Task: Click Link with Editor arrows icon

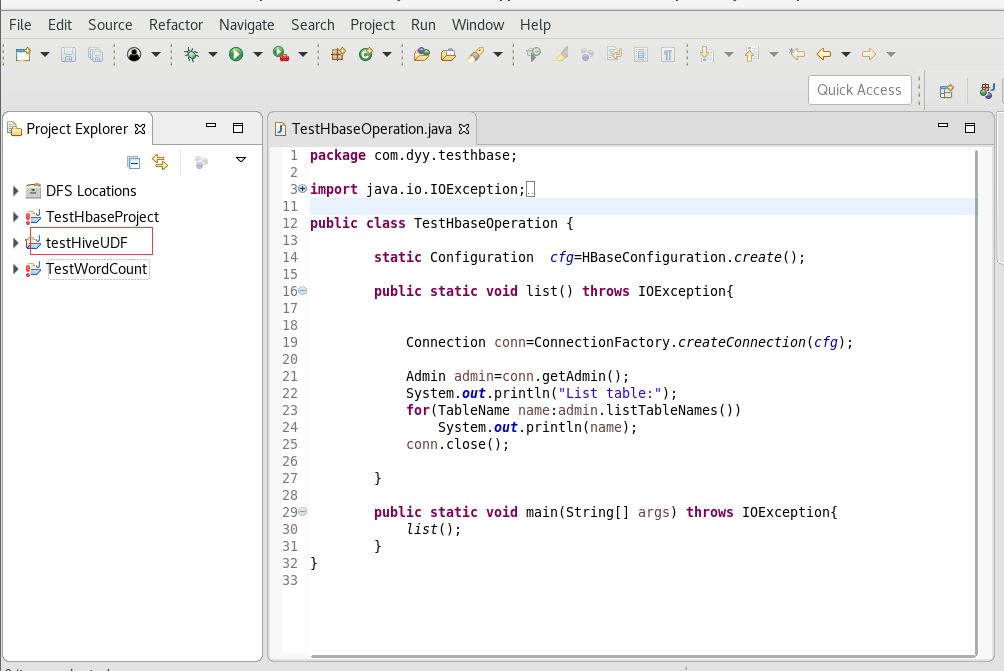Action: 160,162
